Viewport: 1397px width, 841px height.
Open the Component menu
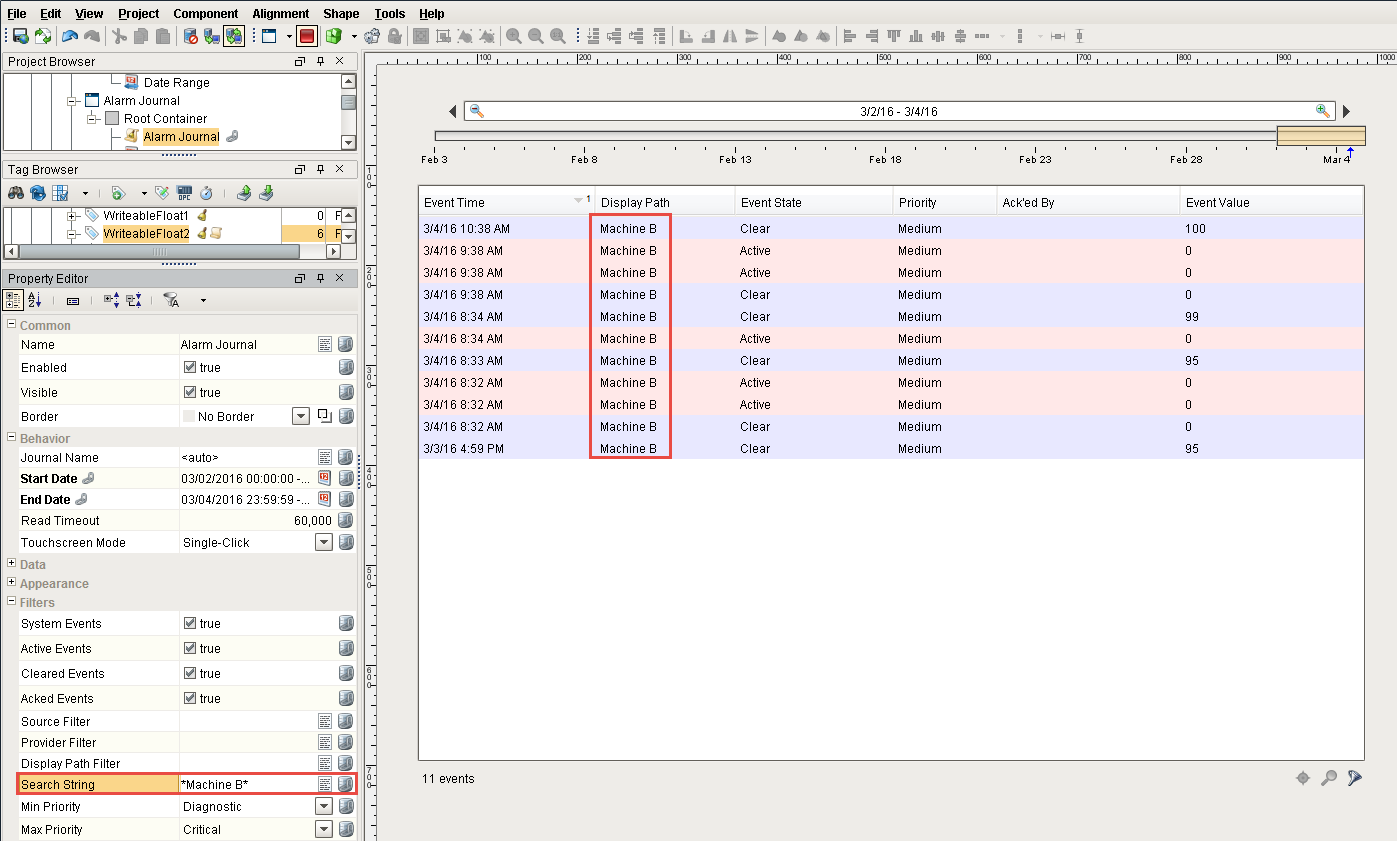pyautogui.click(x=205, y=13)
